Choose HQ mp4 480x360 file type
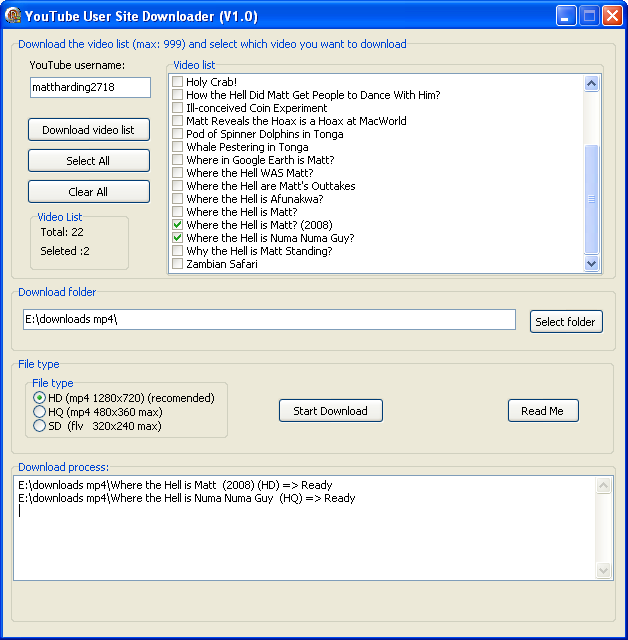Image resolution: width=628 pixels, height=640 pixels. pos(39,412)
